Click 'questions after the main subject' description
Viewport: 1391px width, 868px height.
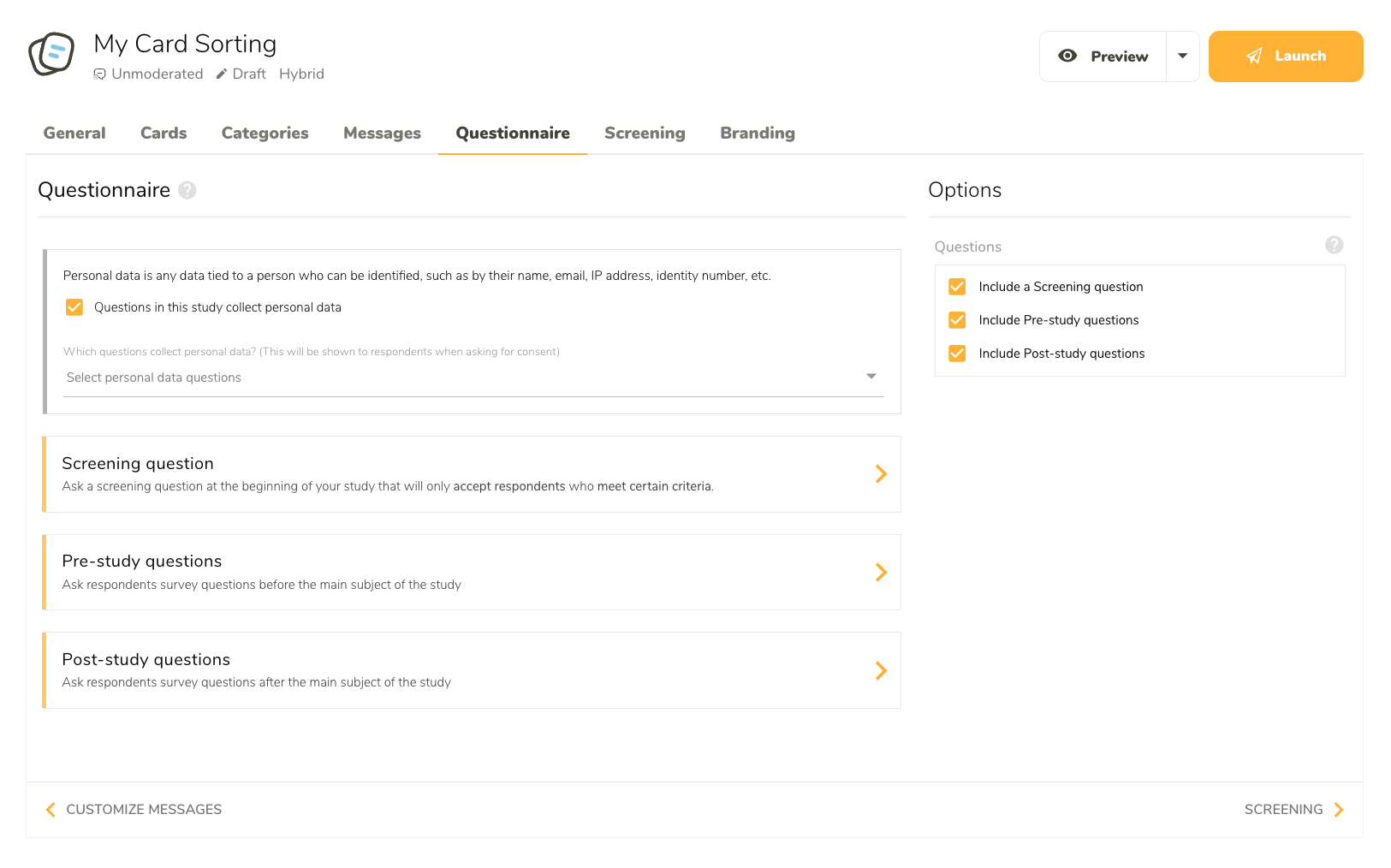(256, 682)
